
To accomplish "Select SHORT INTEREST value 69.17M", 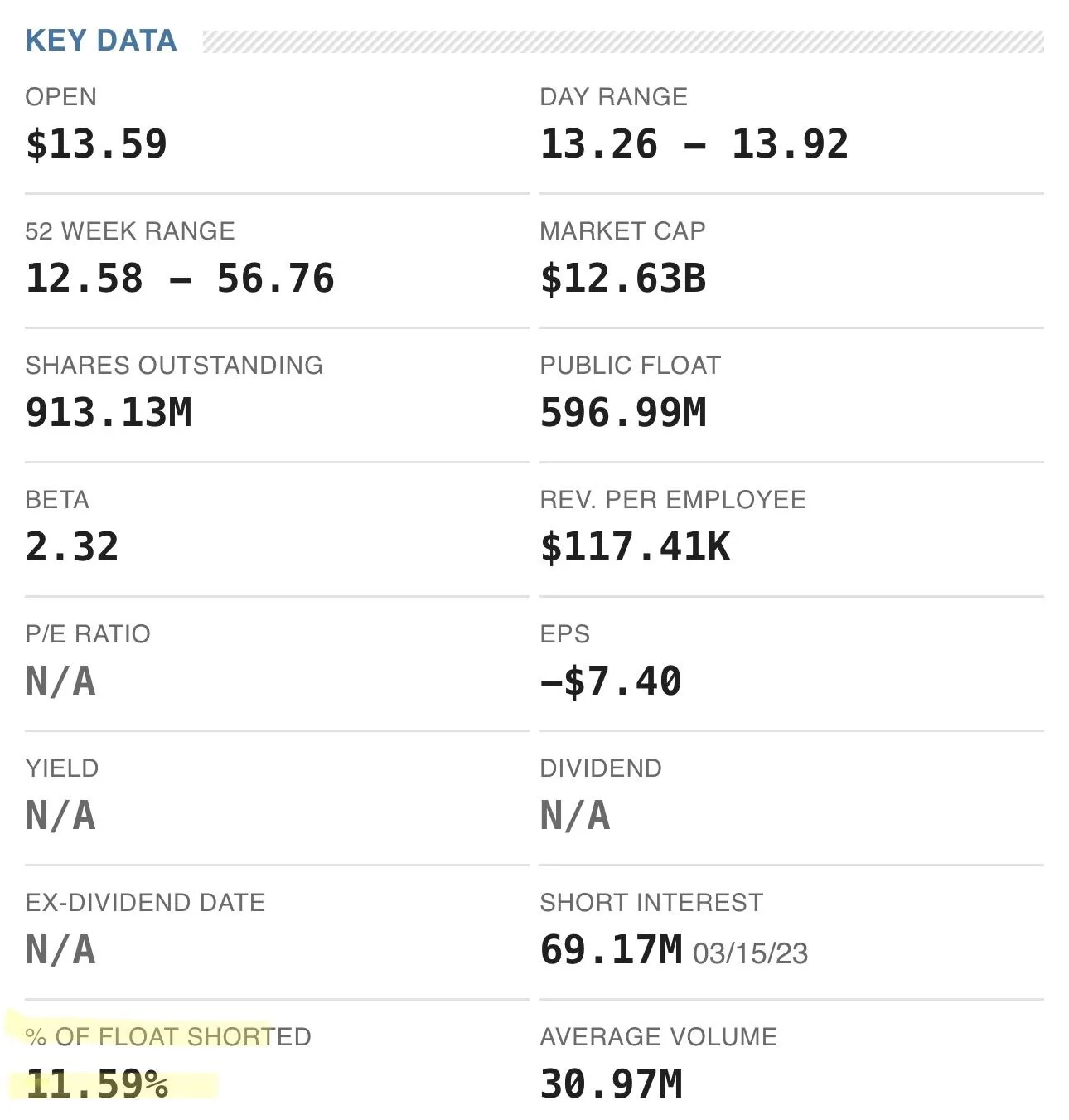I will pos(612,950).
